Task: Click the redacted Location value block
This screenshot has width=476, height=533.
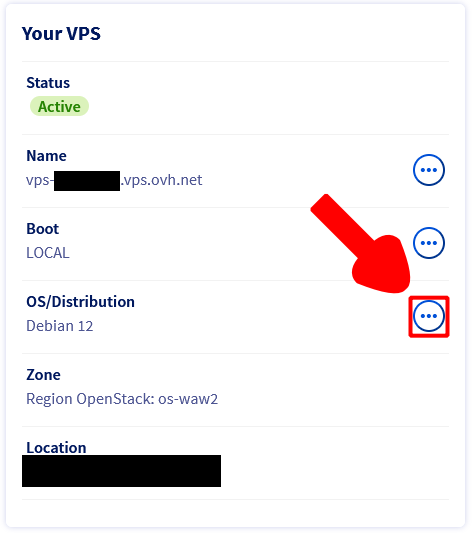Action: click(121, 471)
